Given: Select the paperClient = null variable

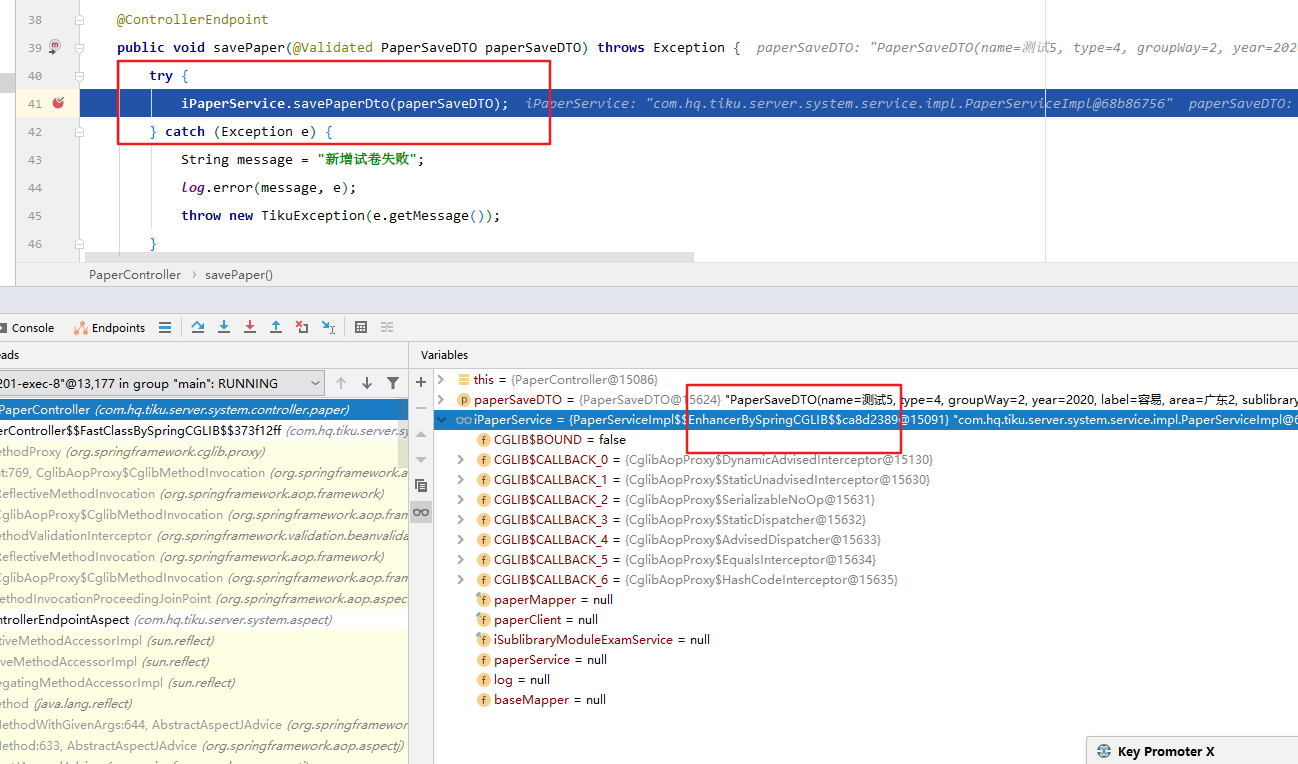Looking at the screenshot, I should (x=546, y=620).
